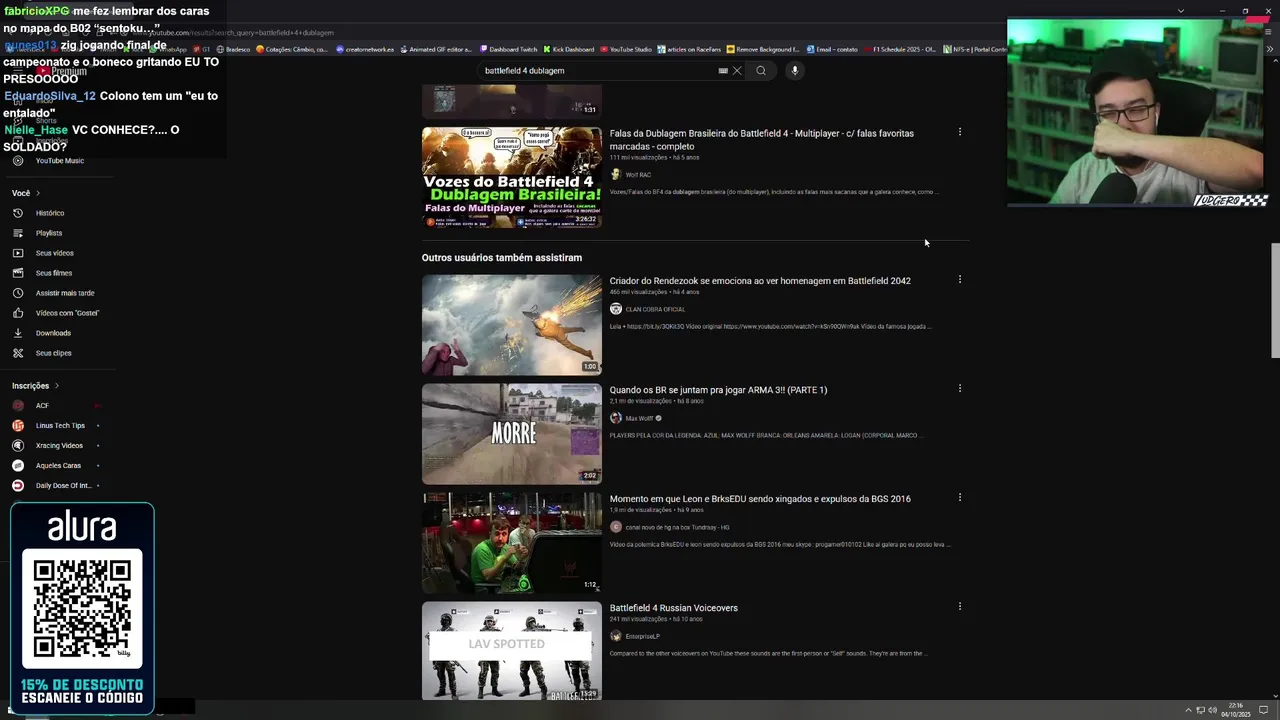Open Assistir mais tarde clock icon

click(18, 293)
